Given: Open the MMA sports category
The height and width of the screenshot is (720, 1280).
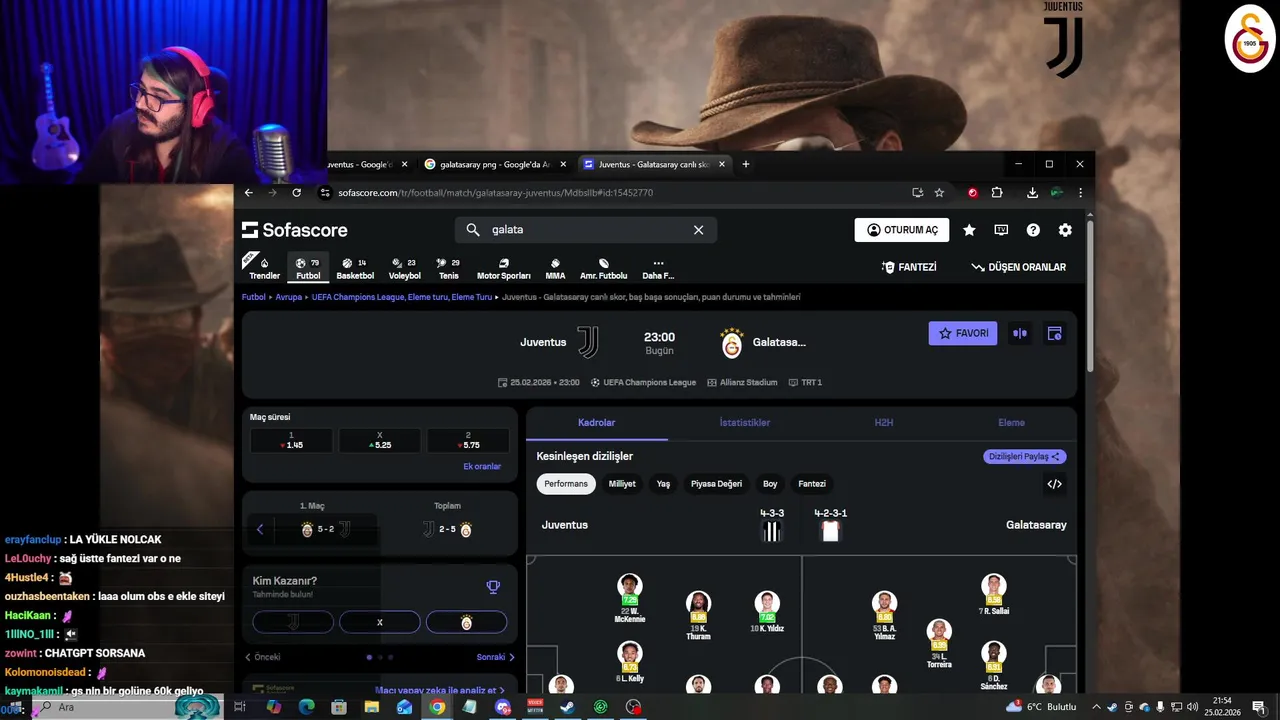Looking at the screenshot, I should [x=555, y=268].
